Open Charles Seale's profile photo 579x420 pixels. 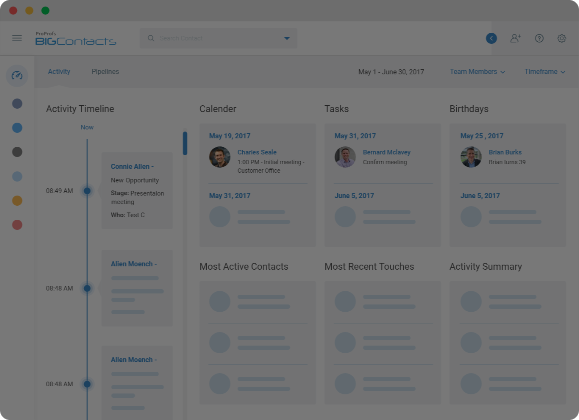(220, 157)
